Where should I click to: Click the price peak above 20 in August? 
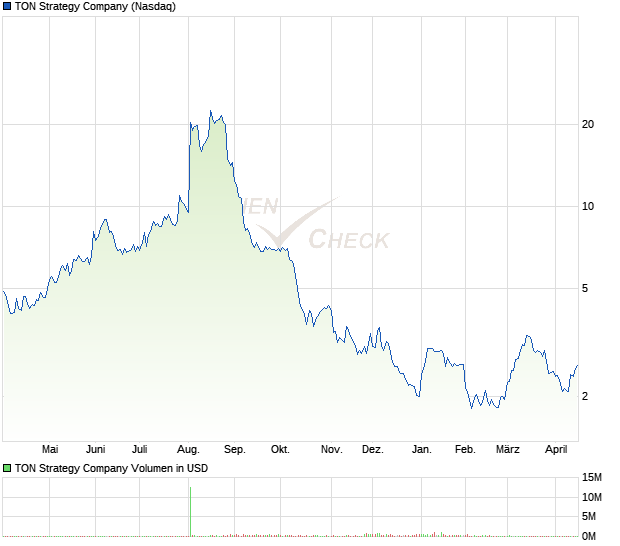click(210, 111)
